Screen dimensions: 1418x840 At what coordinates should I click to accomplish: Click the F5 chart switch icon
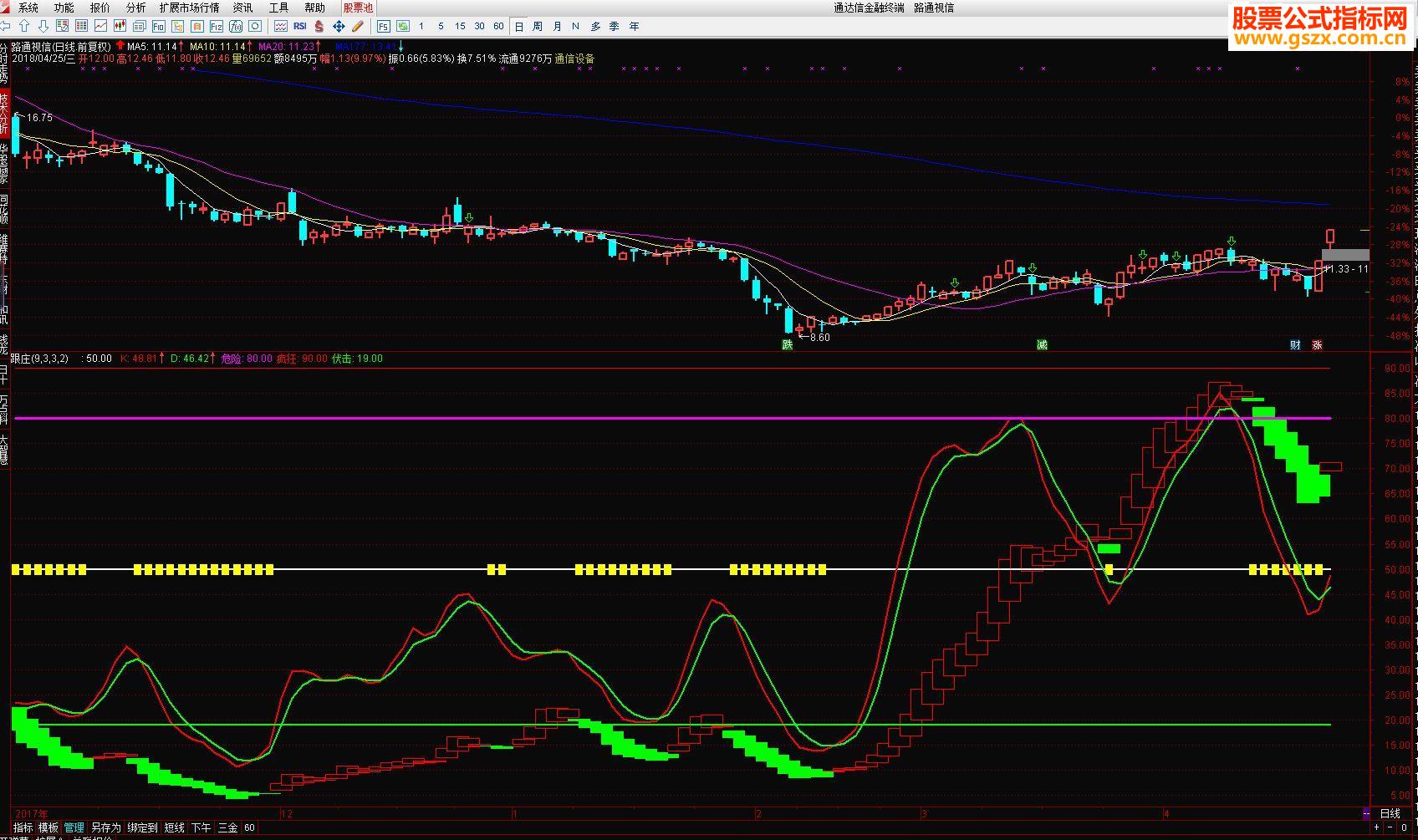tap(383, 26)
